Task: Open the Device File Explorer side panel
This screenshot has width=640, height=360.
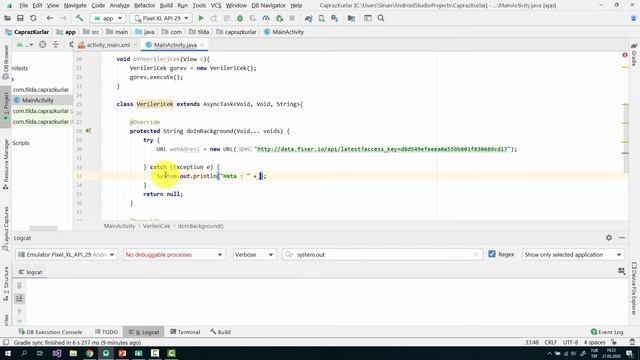Action: [634, 289]
